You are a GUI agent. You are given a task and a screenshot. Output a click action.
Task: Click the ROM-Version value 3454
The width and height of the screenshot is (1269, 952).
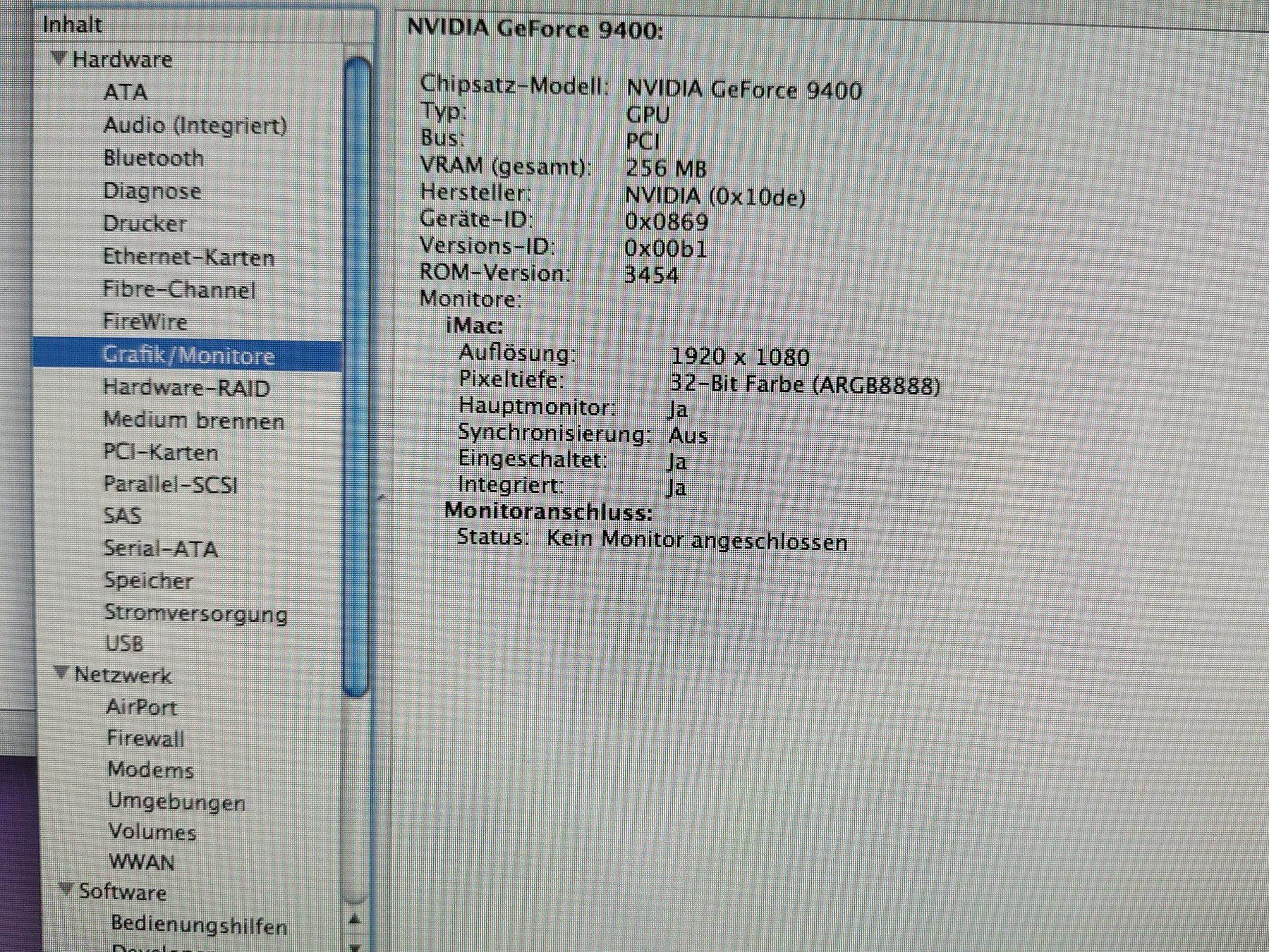(652, 274)
